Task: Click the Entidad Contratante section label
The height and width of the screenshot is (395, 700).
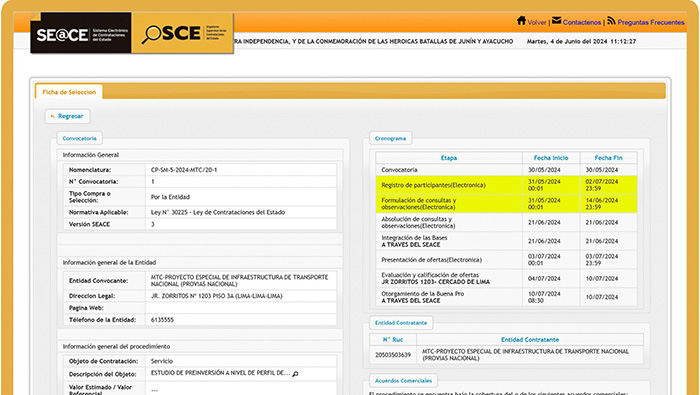Action: point(401,323)
